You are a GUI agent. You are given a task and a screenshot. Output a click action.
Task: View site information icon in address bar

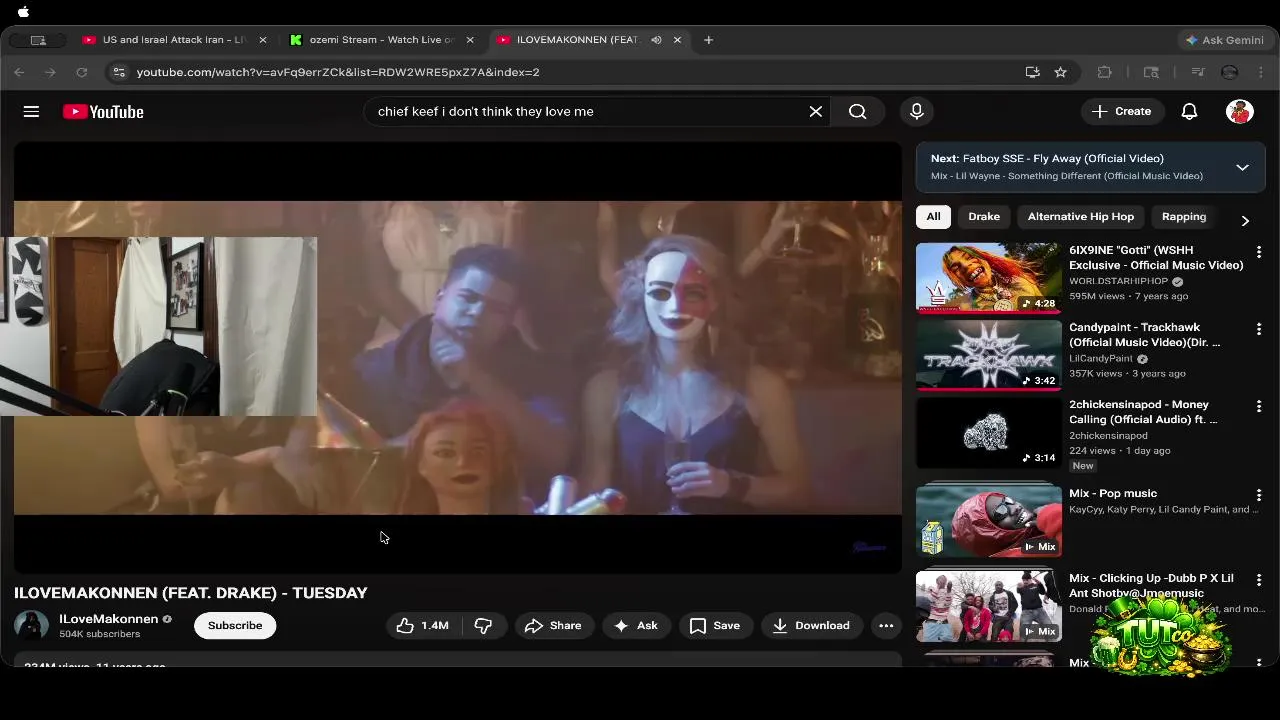coord(119,72)
